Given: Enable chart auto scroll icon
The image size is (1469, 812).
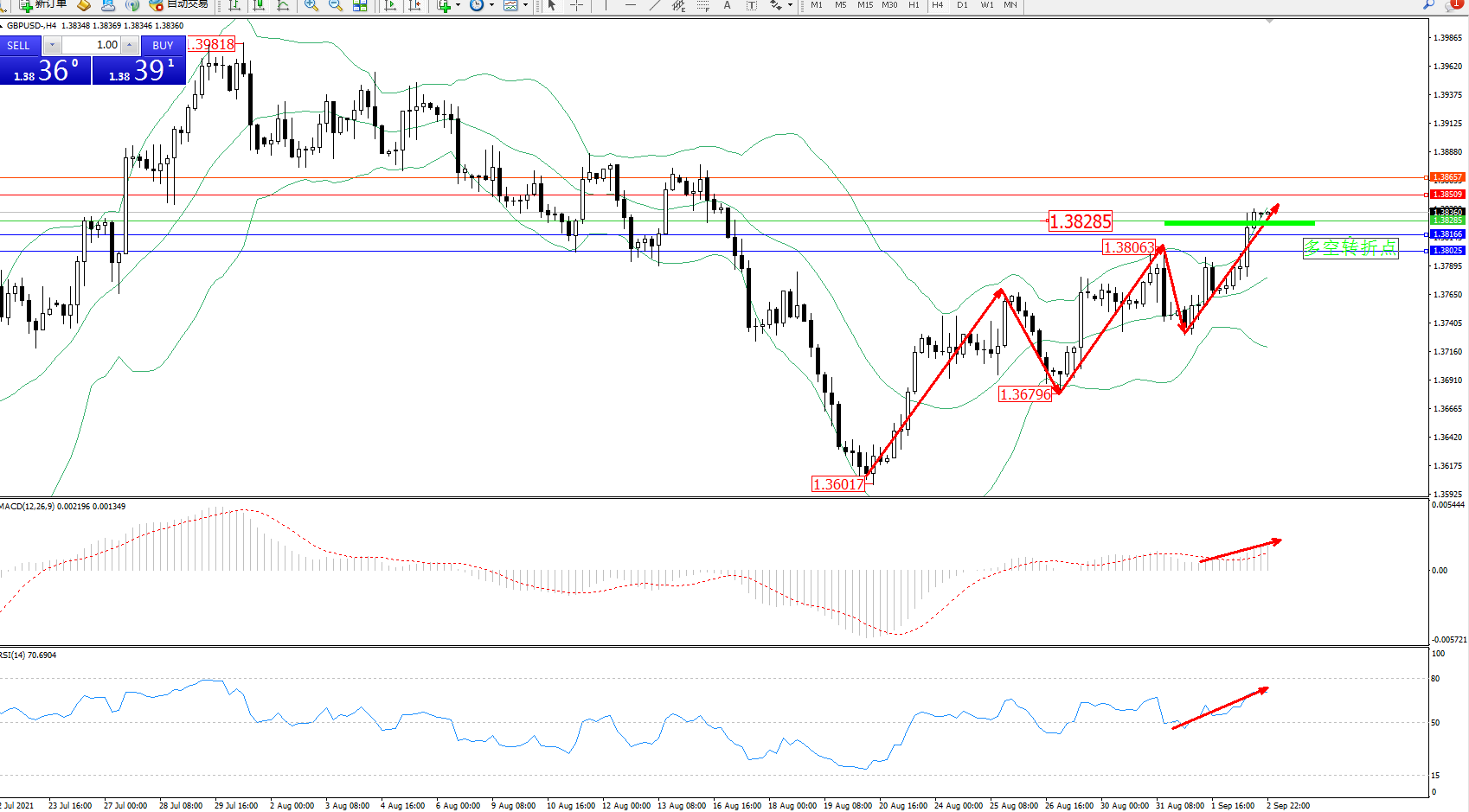Looking at the screenshot, I should 390,5.
